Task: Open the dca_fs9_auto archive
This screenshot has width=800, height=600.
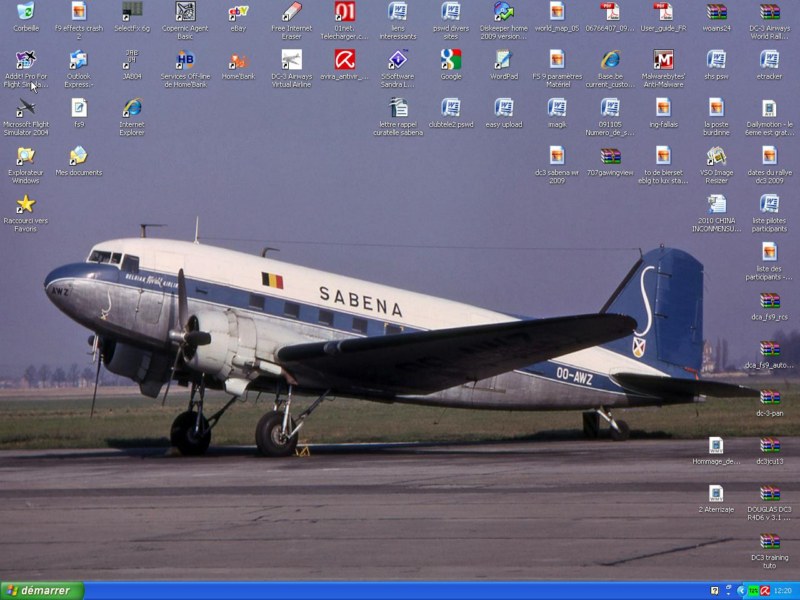Action: click(x=769, y=348)
